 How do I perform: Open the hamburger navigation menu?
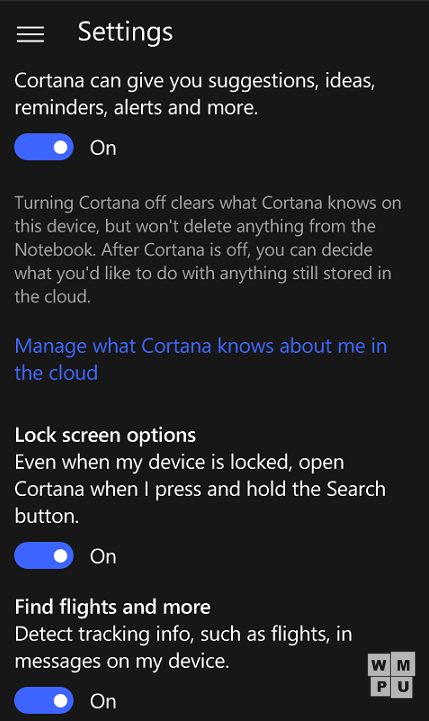coord(30,34)
